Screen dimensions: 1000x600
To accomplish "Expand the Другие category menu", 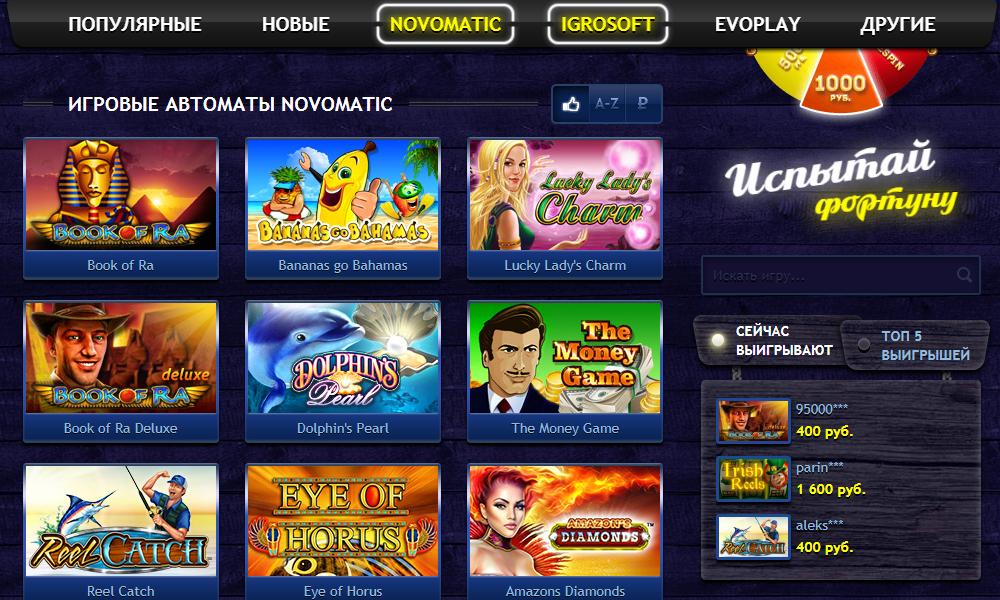I will pos(897,24).
